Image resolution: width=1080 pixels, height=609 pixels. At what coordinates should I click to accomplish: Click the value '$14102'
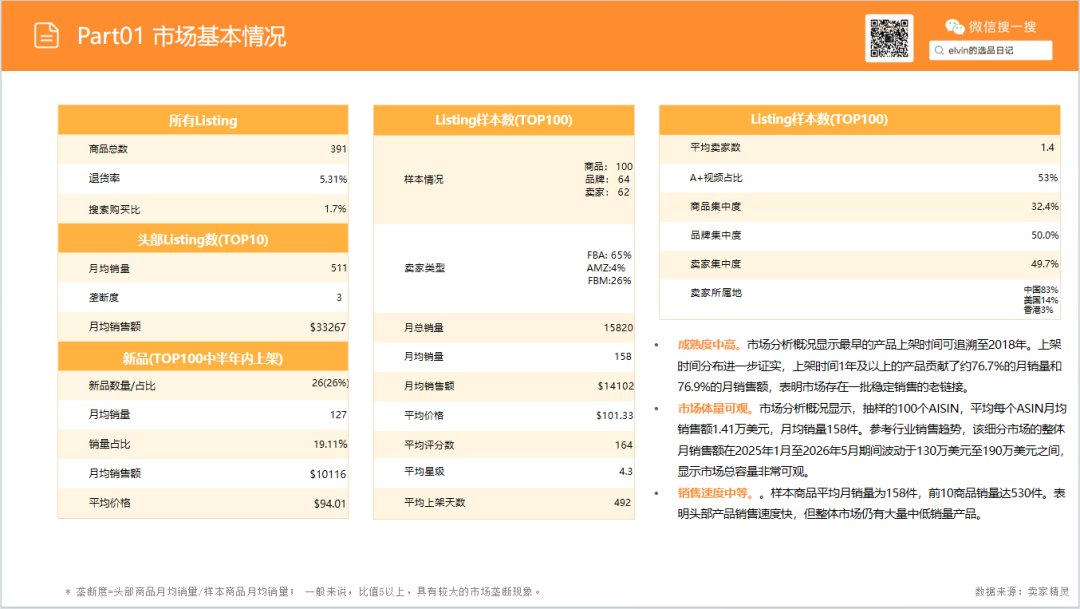click(x=616, y=386)
